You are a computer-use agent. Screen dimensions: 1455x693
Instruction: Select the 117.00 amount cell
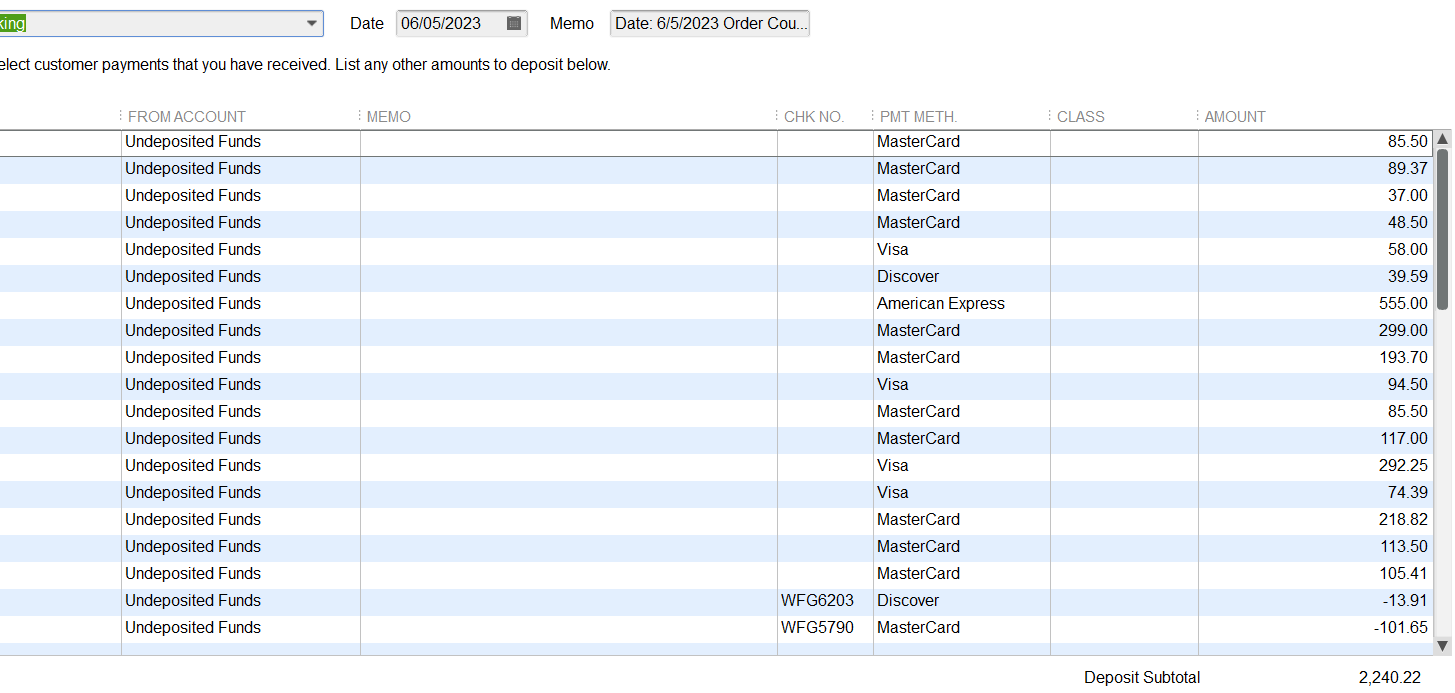tap(1315, 439)
